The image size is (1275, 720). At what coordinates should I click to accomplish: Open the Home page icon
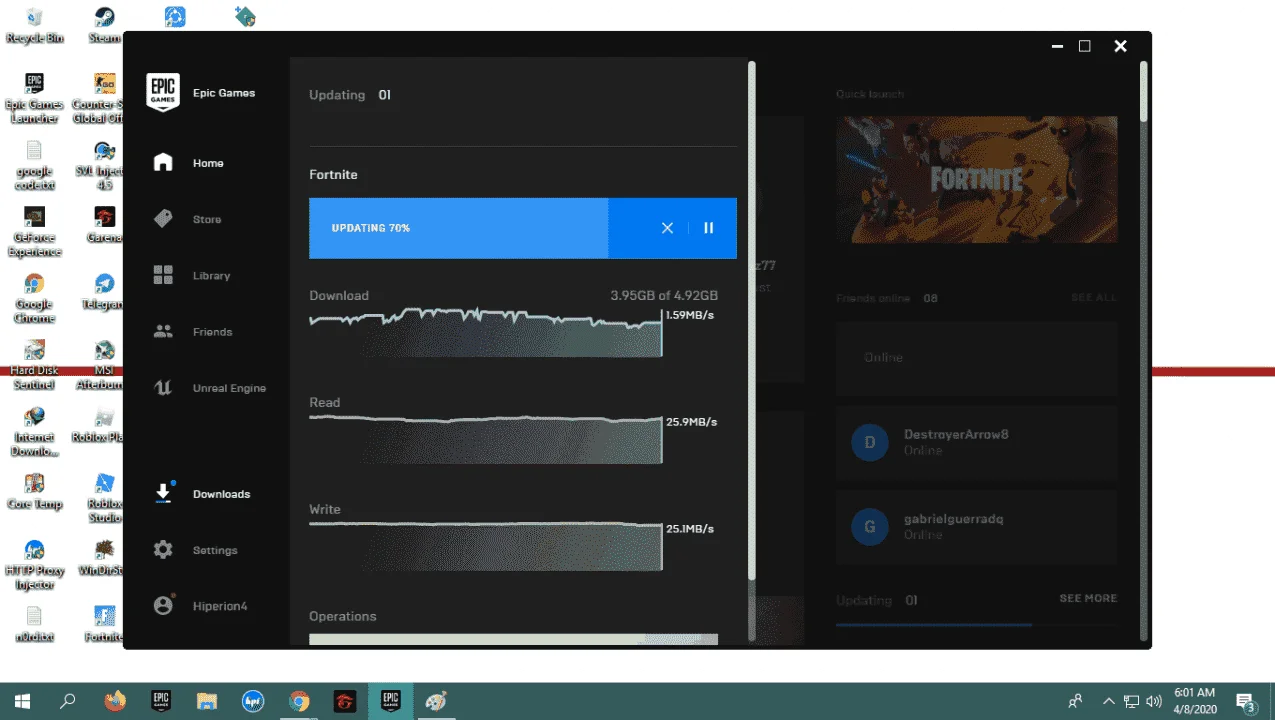163,162
